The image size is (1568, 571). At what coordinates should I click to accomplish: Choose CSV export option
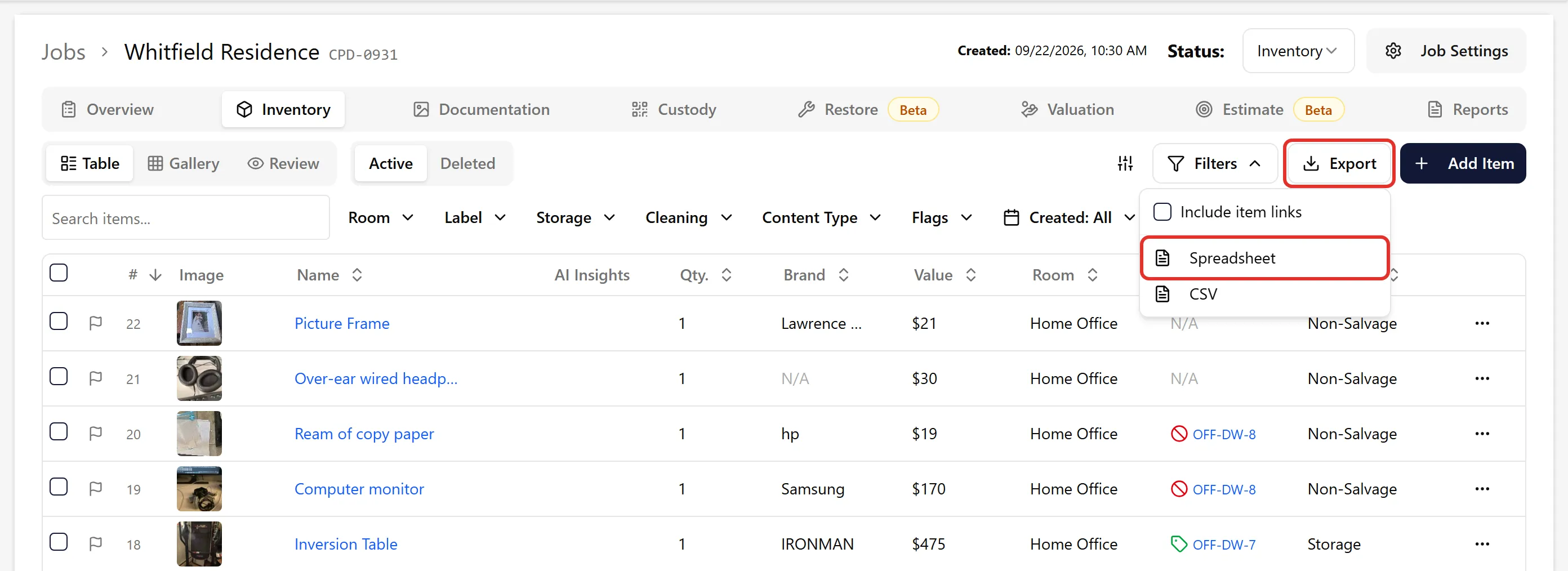tap(1264, 294)
